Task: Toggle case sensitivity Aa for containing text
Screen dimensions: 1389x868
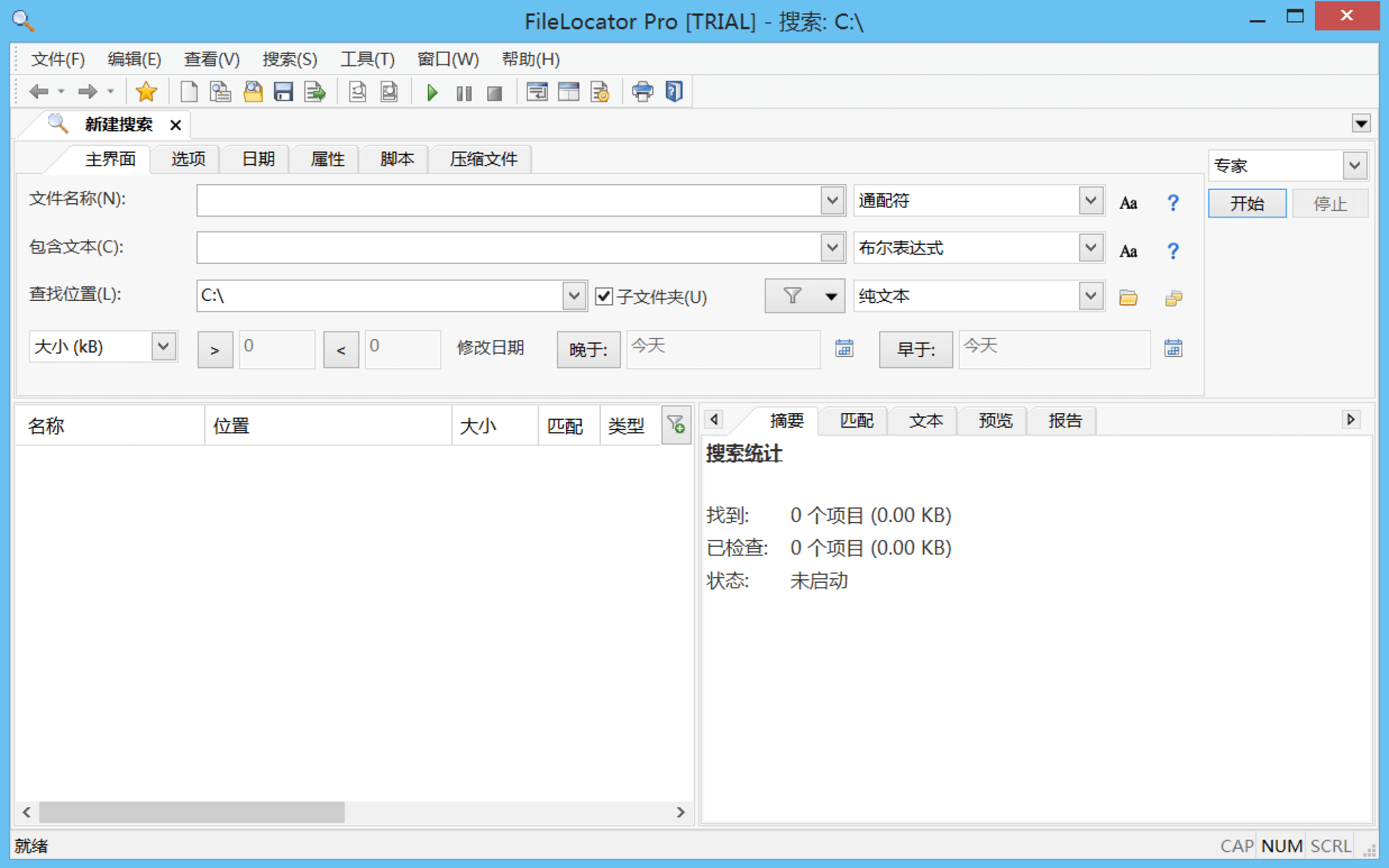Action: [x=1128, y=251]
